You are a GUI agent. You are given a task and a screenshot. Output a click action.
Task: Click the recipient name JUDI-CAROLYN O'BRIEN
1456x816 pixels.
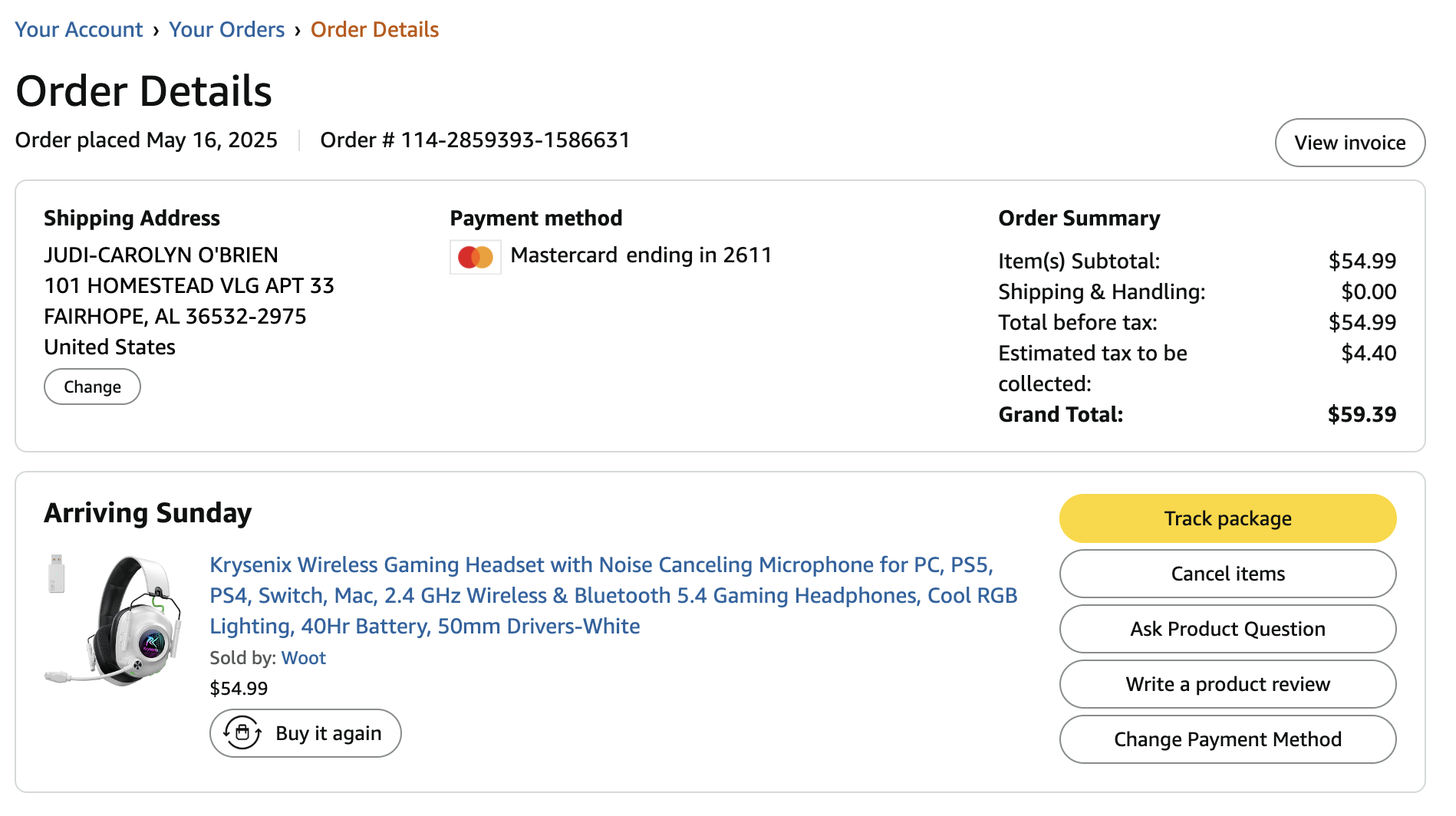[161, 255]
